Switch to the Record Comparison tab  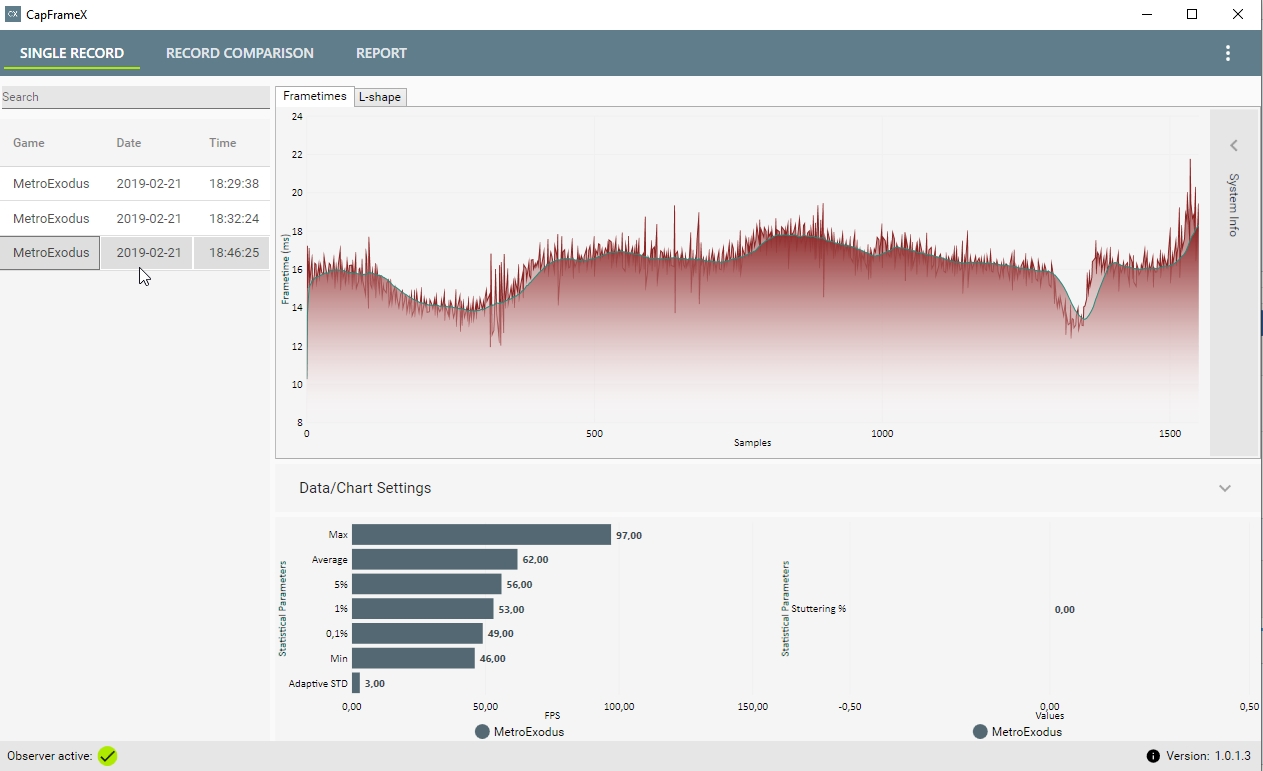pos(240,53)
